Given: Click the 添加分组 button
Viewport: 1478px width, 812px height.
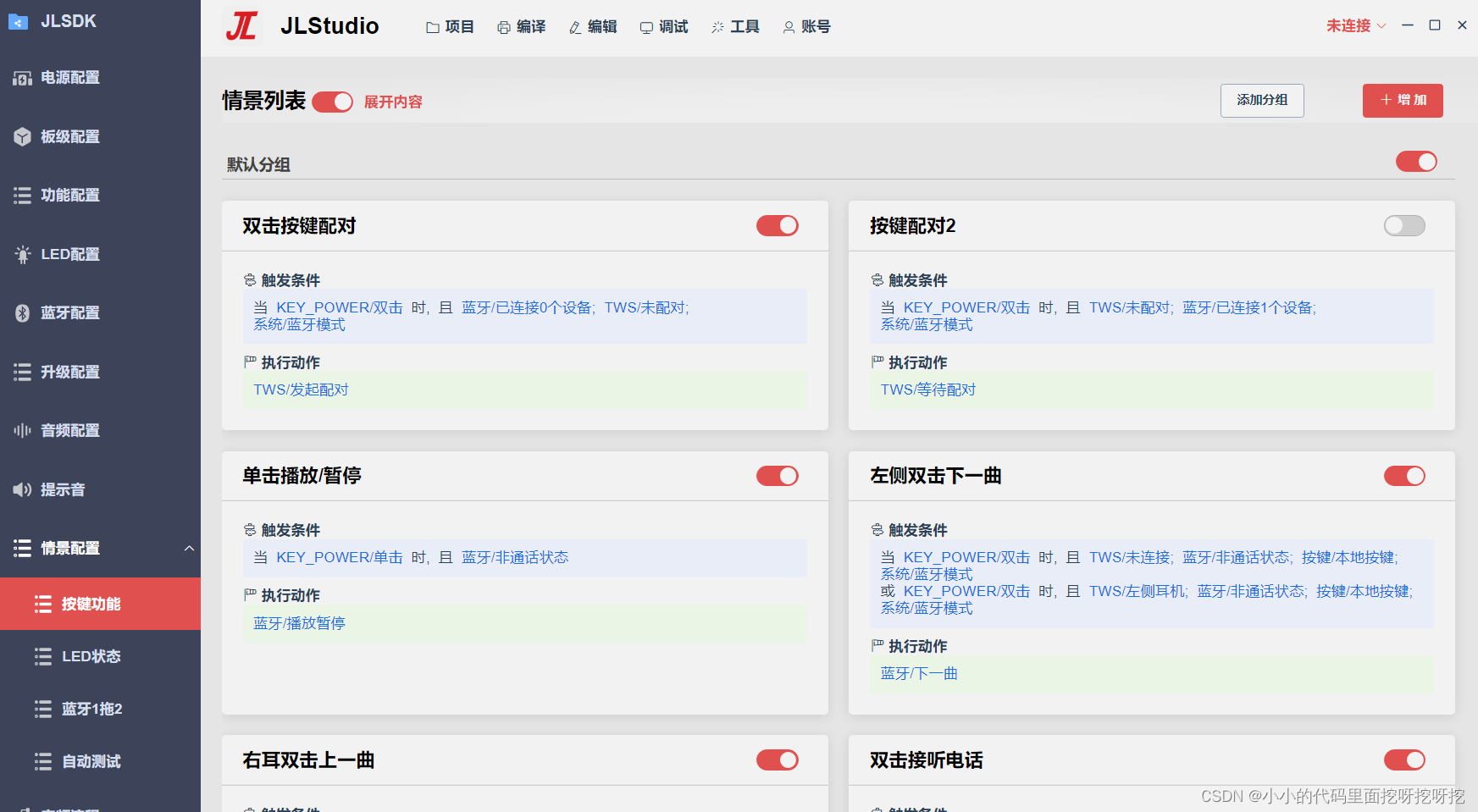Looking at the screenshot, I should coord(1262,100).
